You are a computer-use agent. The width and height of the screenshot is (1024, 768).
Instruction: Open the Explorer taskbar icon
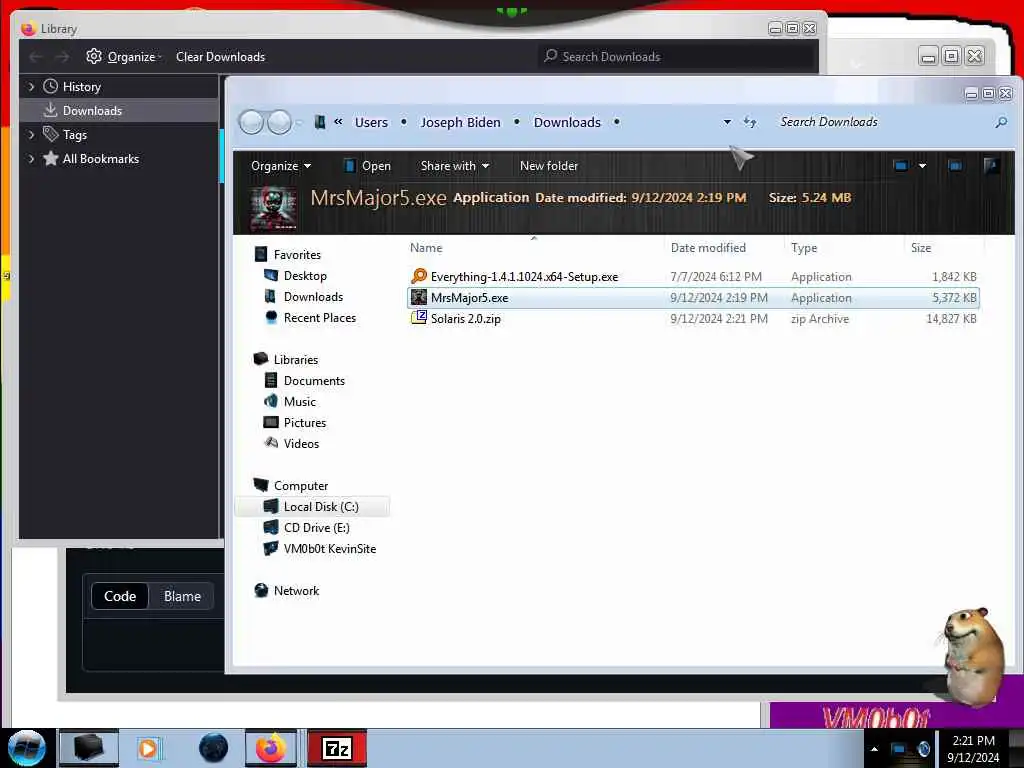click(x=89, y=748)
